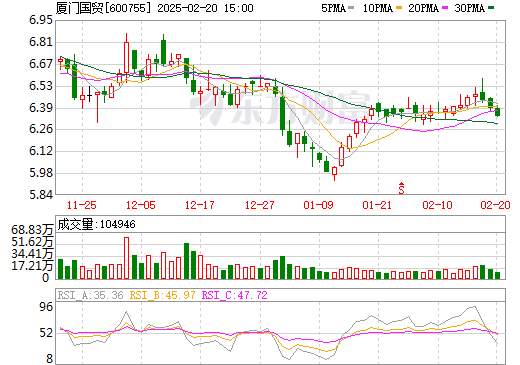Click the 51.62万 volume axis label
Image resolution: width=520 pixels, height=365 pixels.
pos(32,242)
